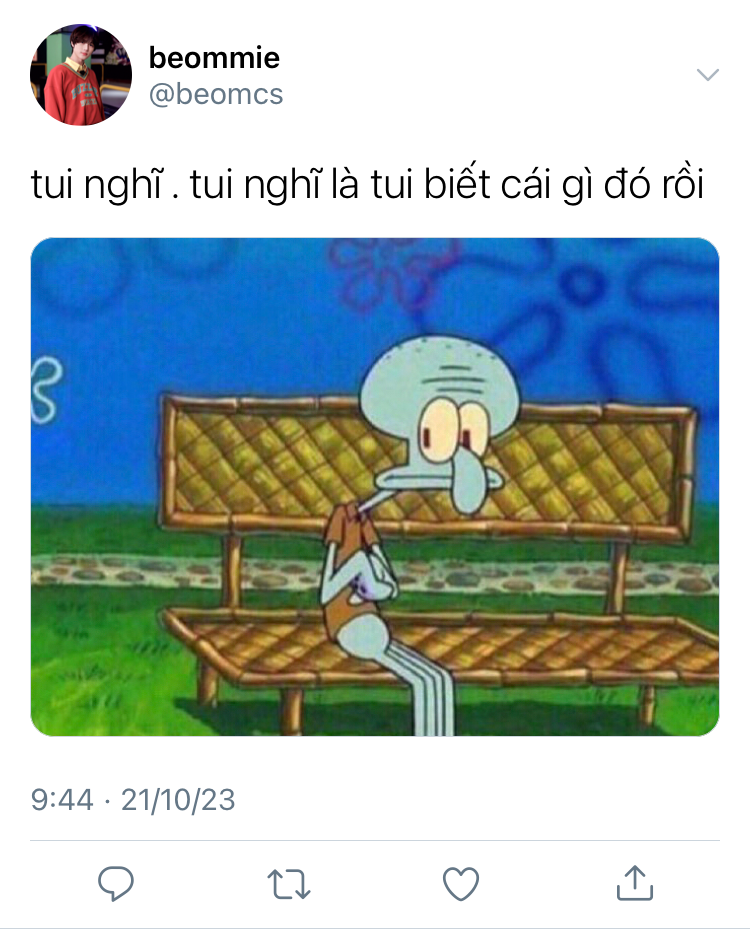
Task: Visit the @beomcs handle profile
Action: [216, 94]
